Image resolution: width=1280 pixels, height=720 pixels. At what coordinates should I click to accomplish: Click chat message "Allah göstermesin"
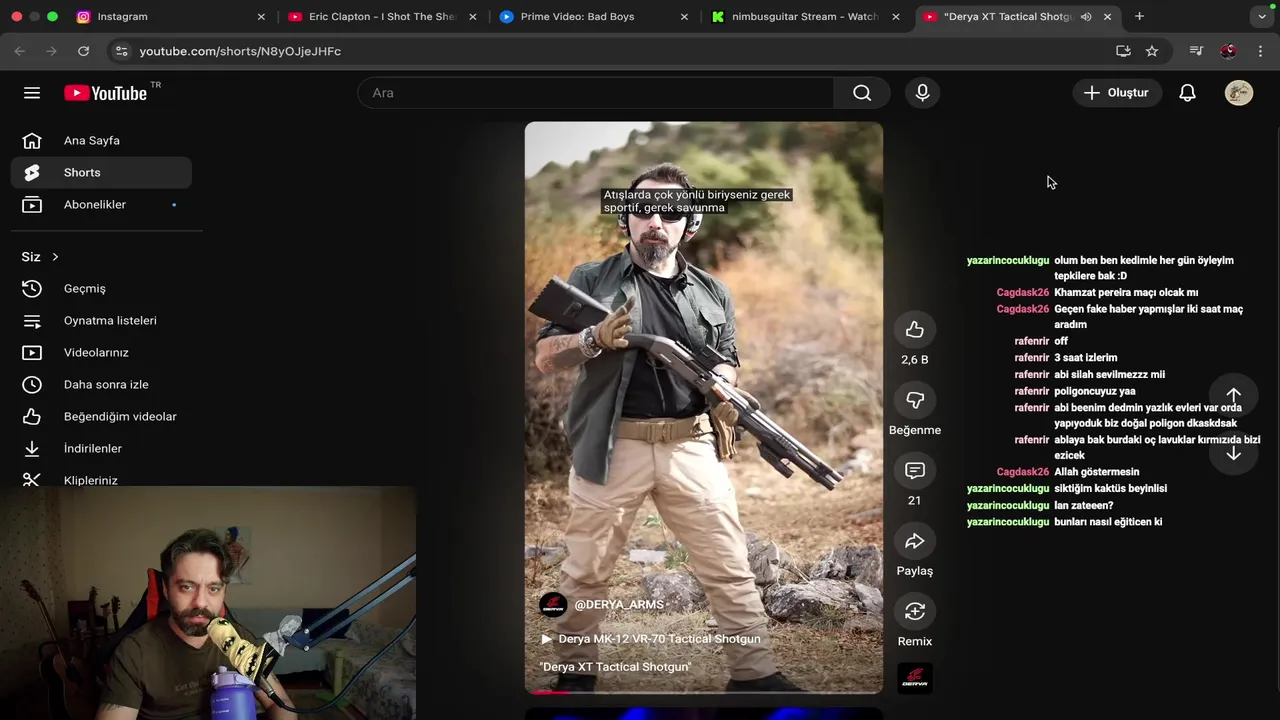[1096, 472]
